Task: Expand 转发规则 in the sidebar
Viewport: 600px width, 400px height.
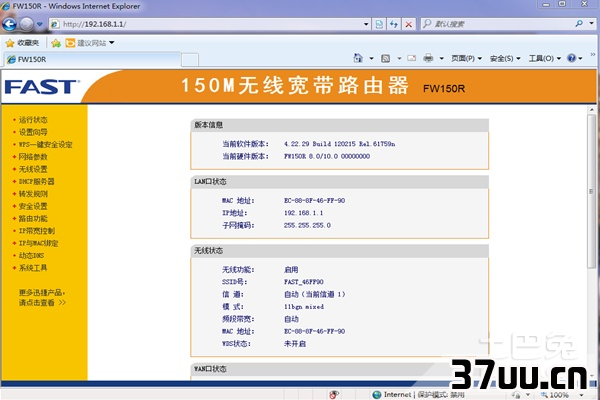Action: pyautogui.click(x=33, y=194)
